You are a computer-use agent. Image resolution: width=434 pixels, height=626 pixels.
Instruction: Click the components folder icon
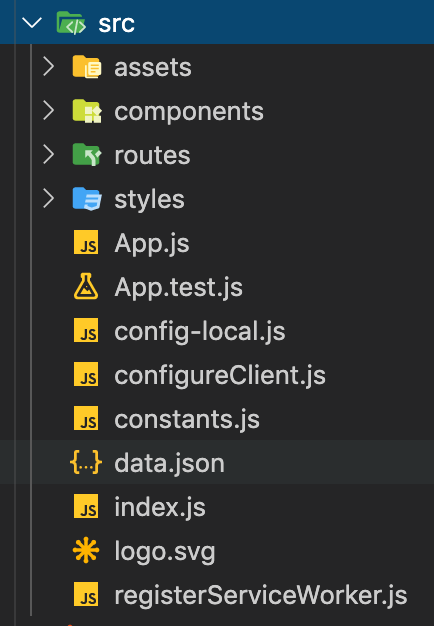(87, 111)
